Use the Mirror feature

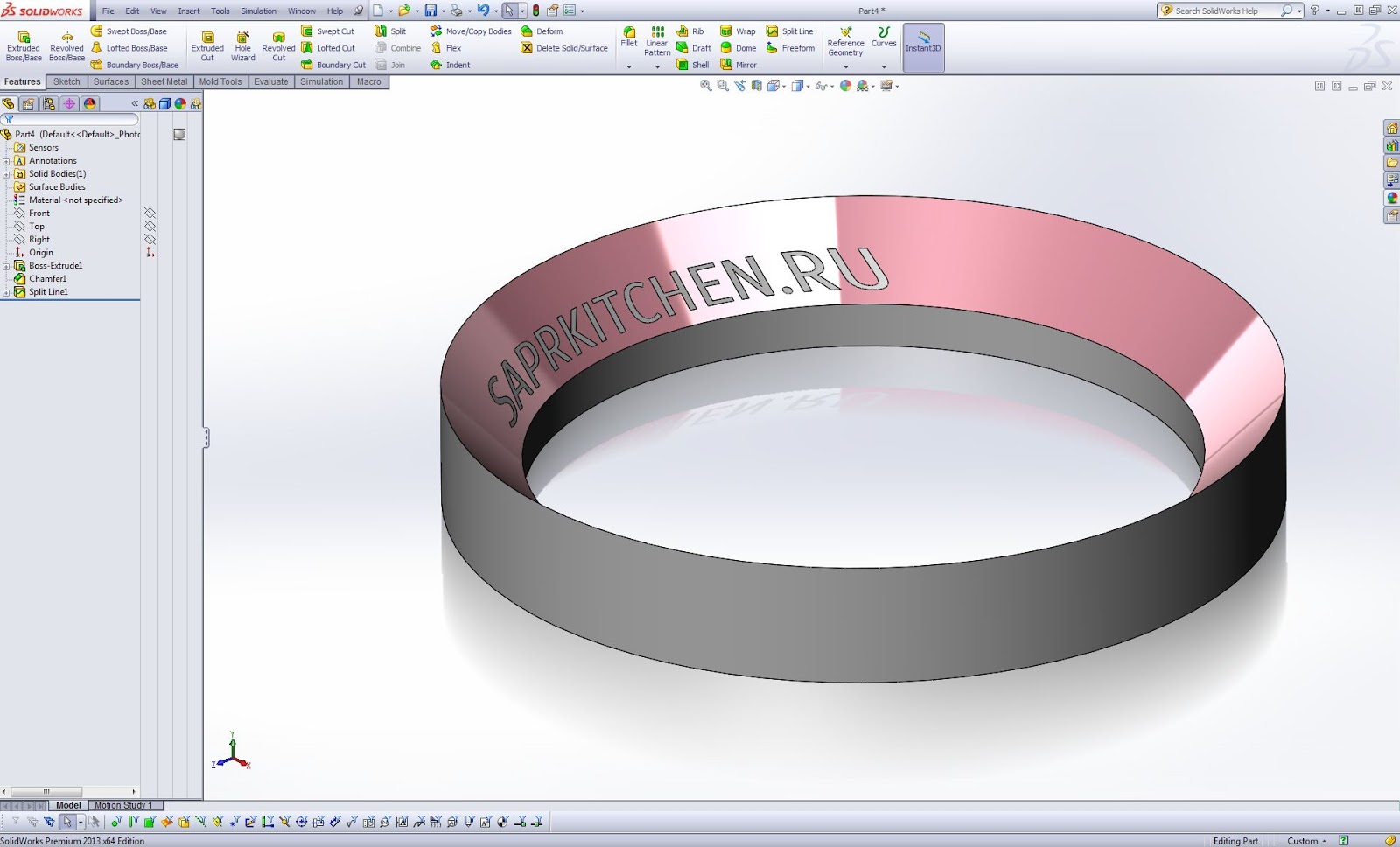coord(738,65)
